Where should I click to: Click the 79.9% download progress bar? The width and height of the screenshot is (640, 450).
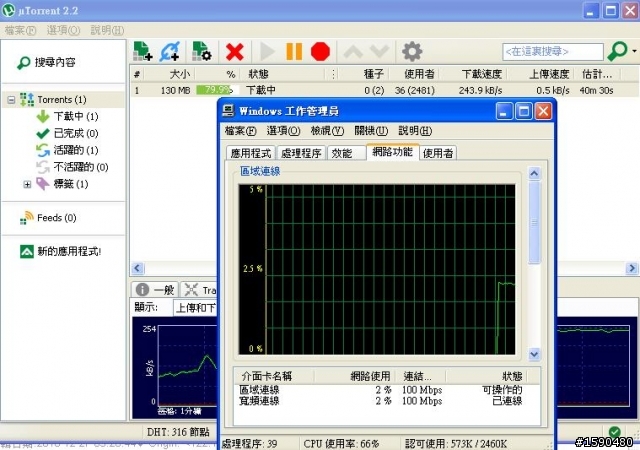[x=217, y=90]
